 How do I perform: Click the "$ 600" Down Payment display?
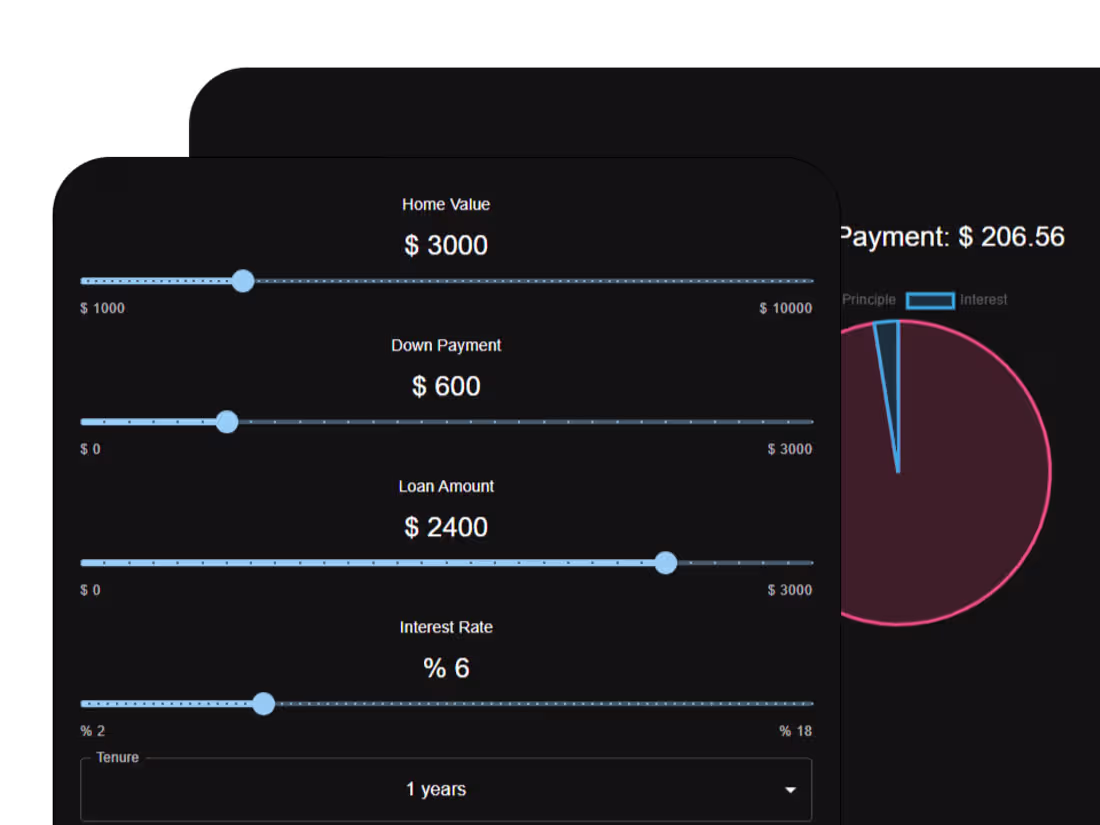click(446, 386)
